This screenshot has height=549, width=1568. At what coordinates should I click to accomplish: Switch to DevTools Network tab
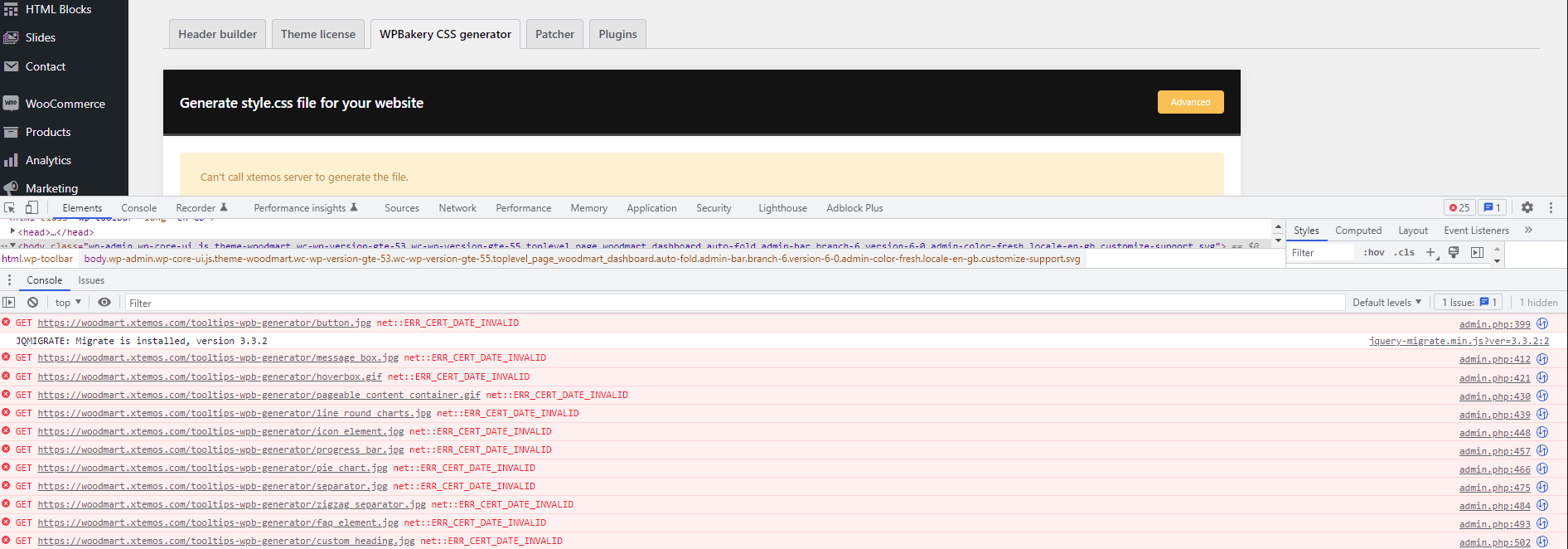(x=457, y=207)
